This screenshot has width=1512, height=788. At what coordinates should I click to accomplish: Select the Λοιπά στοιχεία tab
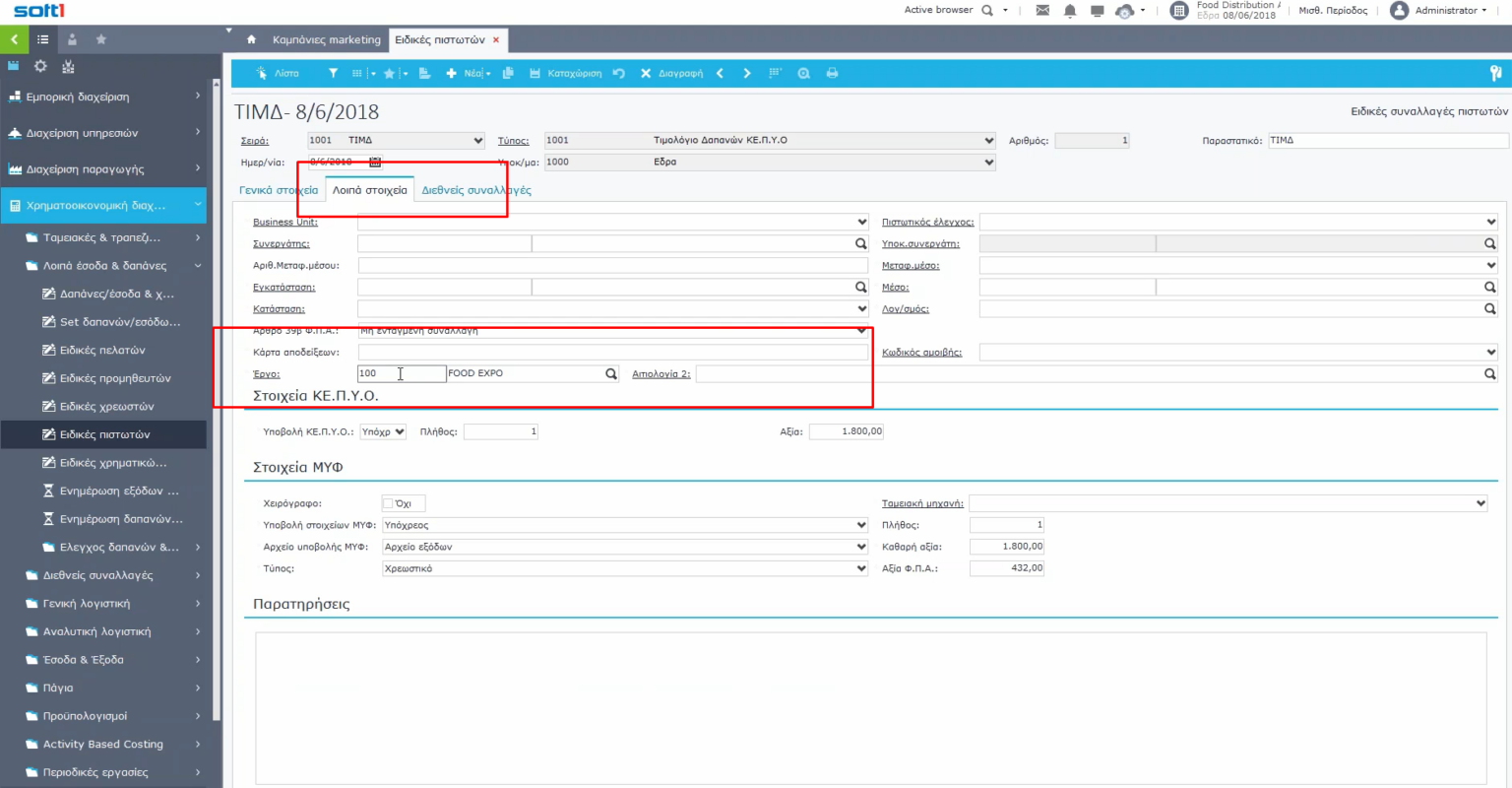pos(369,190)
